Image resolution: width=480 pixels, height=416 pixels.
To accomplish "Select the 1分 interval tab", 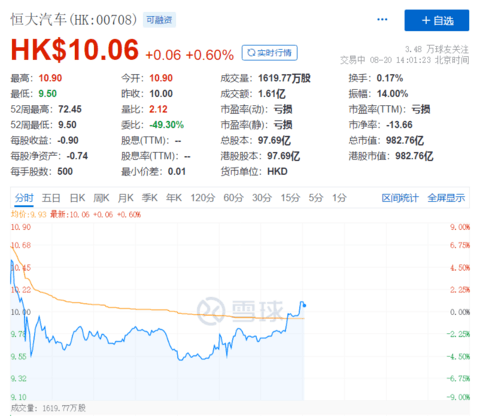I will (x=339, y=198).
